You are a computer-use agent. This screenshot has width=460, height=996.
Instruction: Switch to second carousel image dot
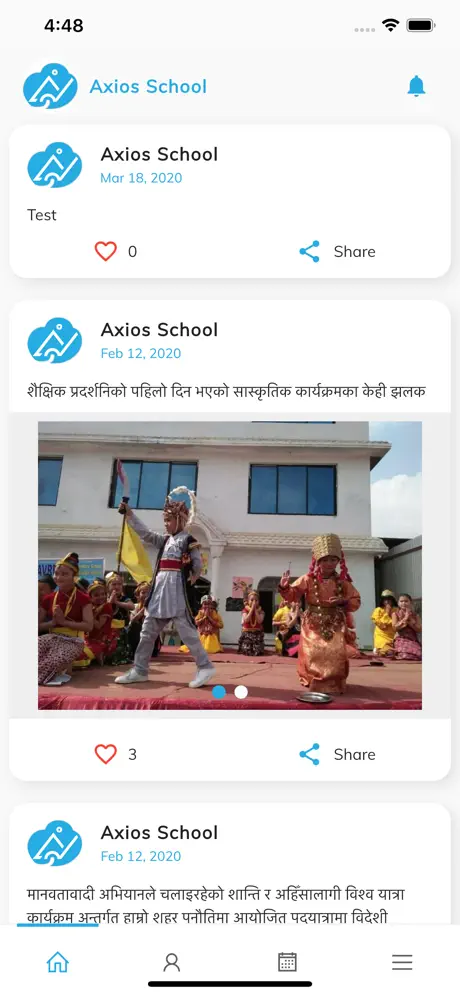pyautogui.click(x=241, y=692)
